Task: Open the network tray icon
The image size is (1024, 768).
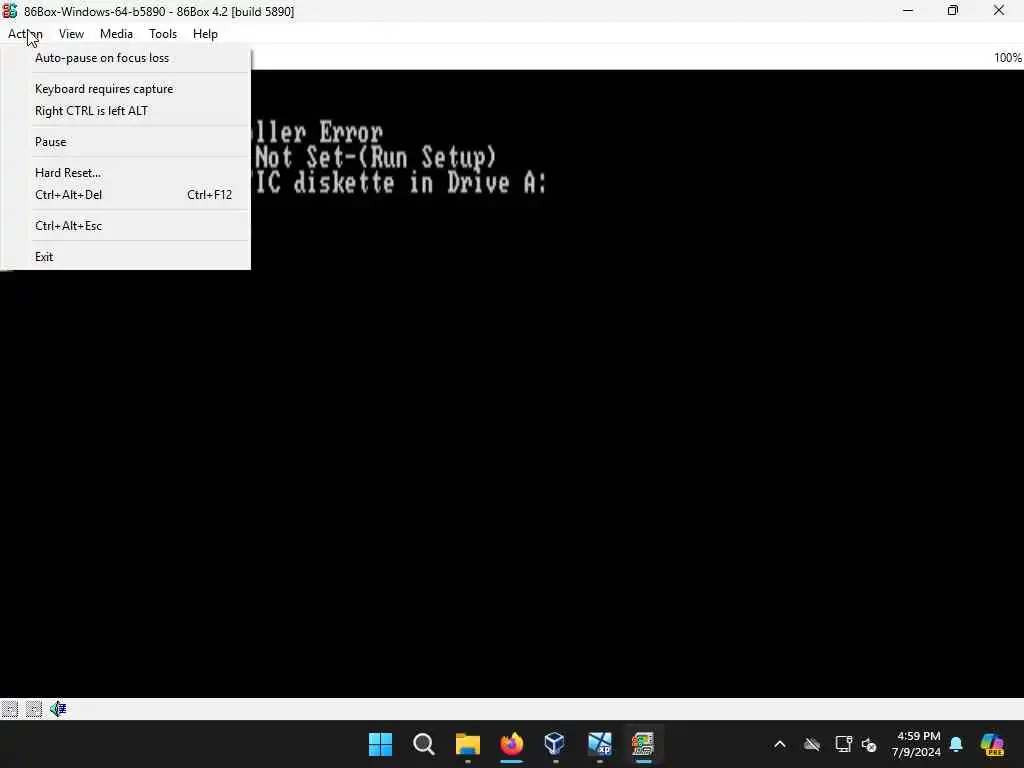Action: click(843, 744)
